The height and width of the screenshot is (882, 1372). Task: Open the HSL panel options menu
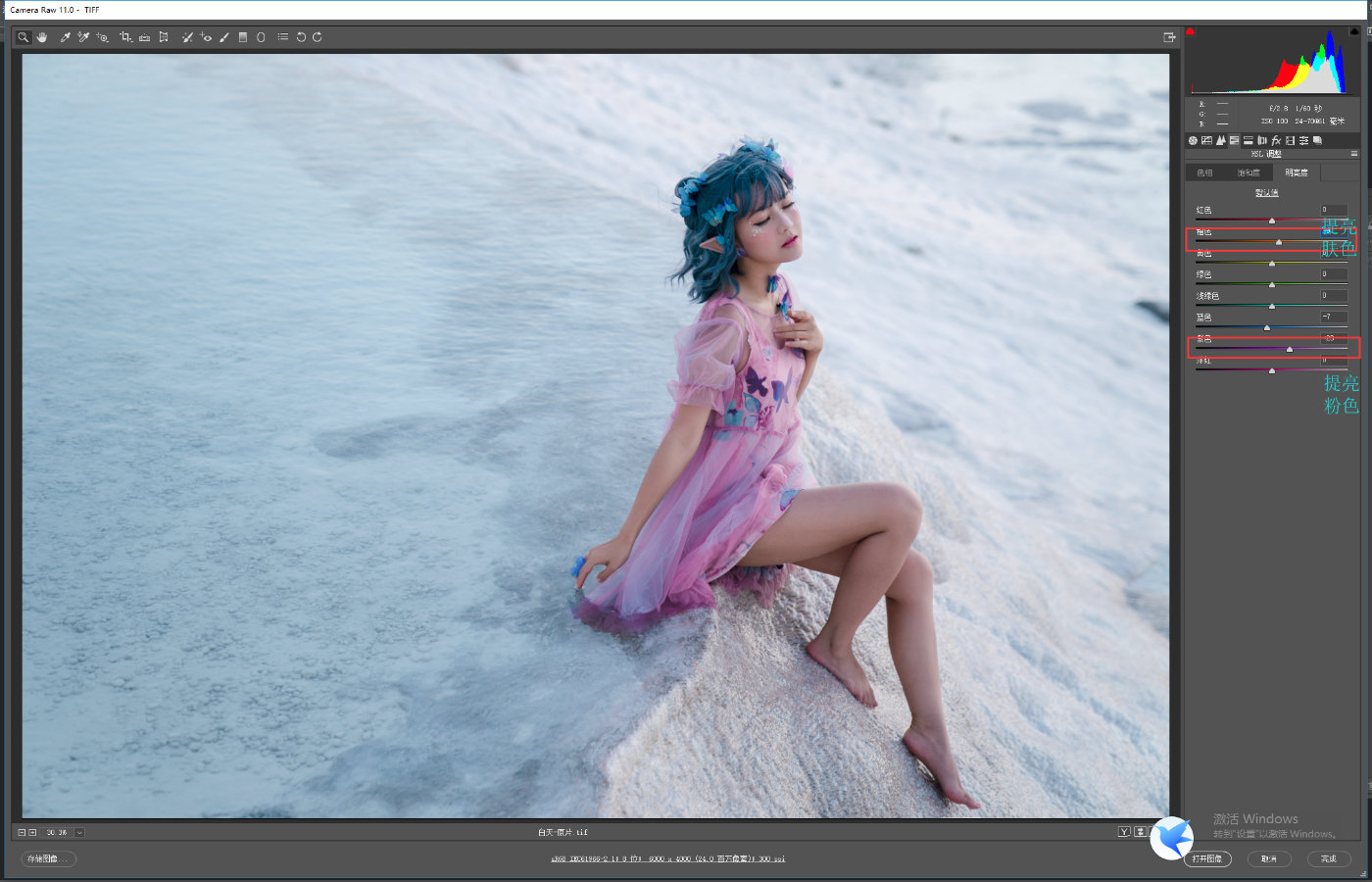(x=1354, y=154)
